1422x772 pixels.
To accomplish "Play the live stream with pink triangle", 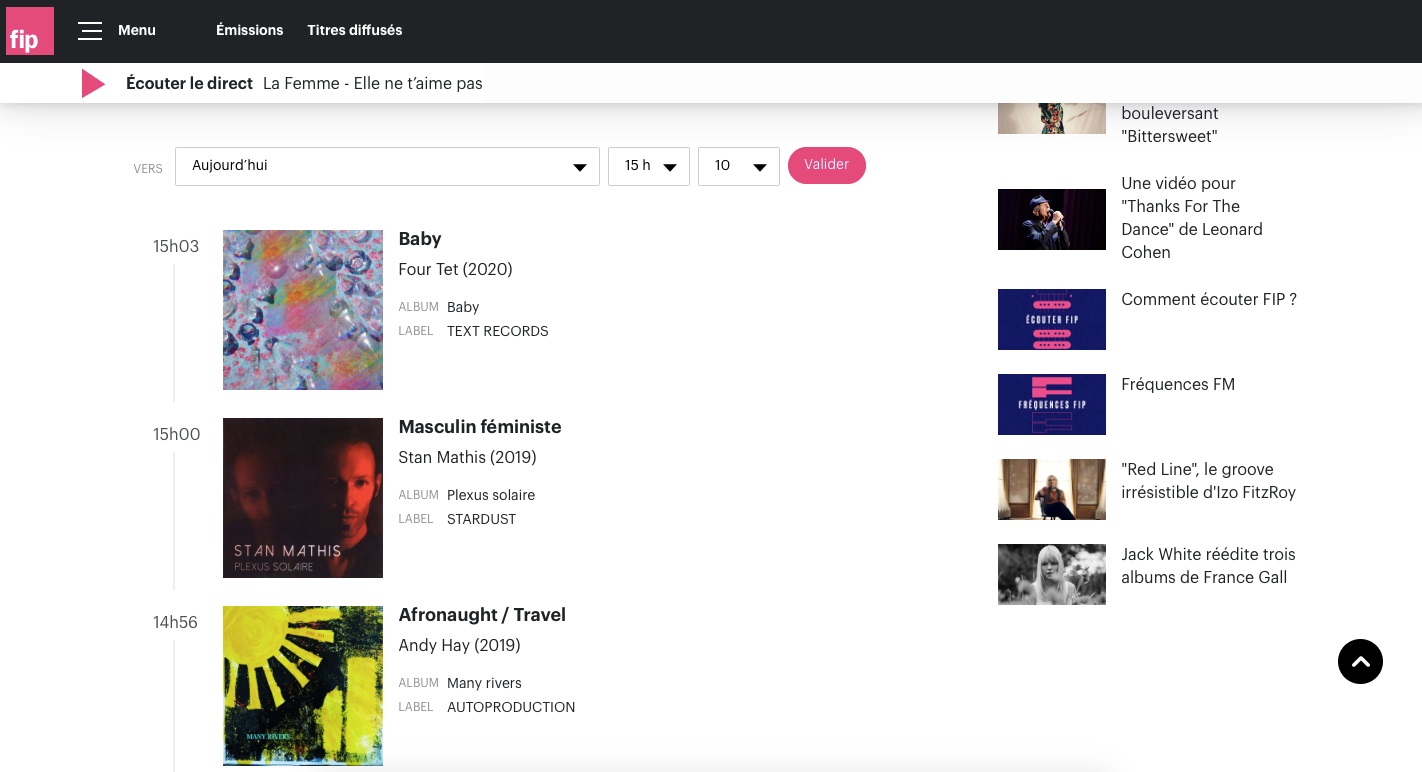I will 93,84.
